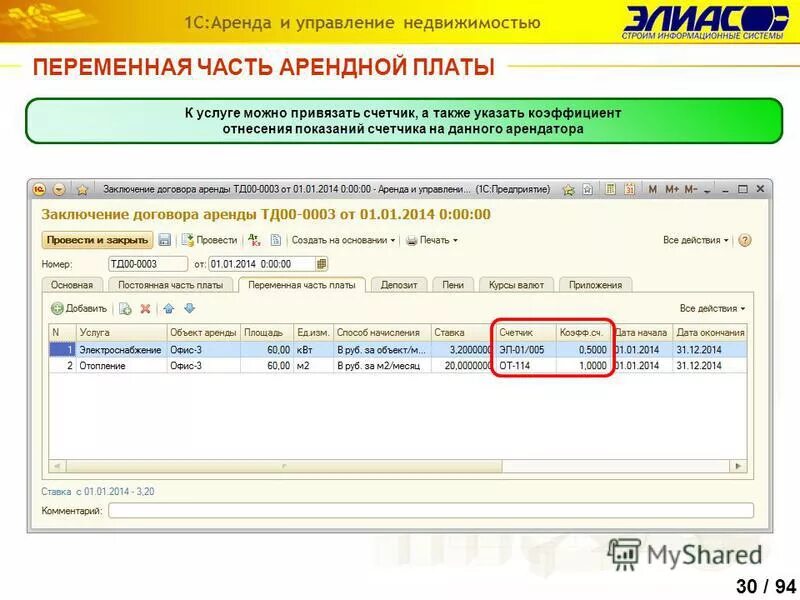Image resolution: width=800 pixels, height=600 pixels.
Task: Open the 'Печать' print dropdown
Action: (432, 240)
